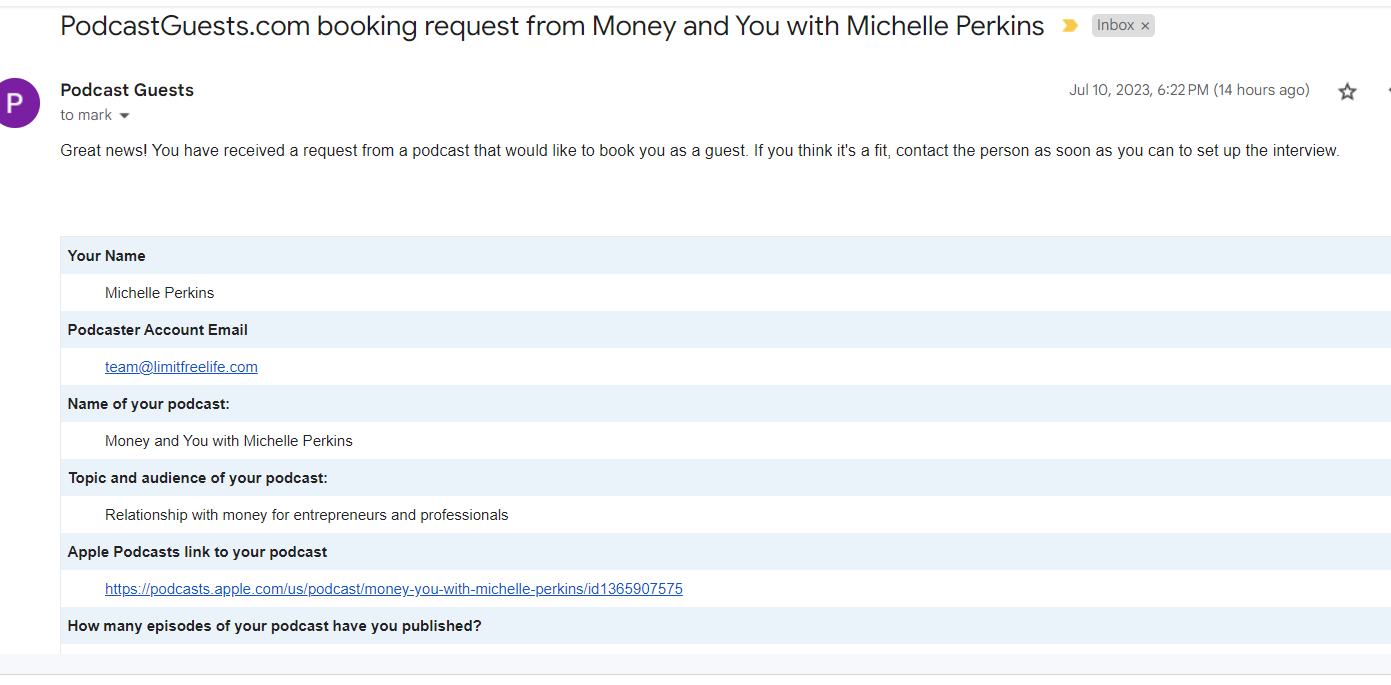This screenshot has height=685, width=1391.
Task: Click the 'How many episodes' question header
Action: pos(274,626)
